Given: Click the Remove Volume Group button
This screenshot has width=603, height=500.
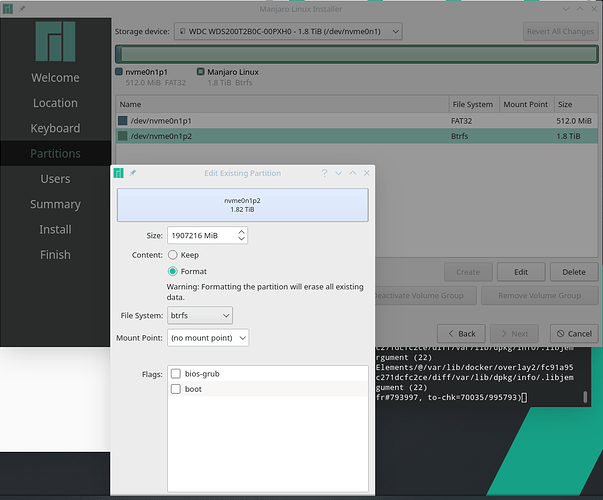Looking at the screenshot, I should point(540,295).
